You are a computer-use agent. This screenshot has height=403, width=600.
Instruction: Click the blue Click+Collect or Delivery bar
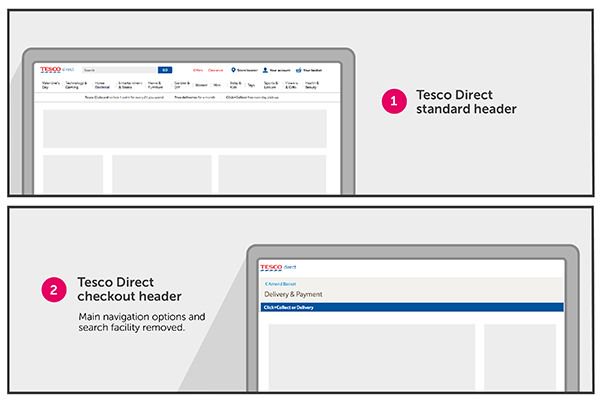(x=412, y=307)
